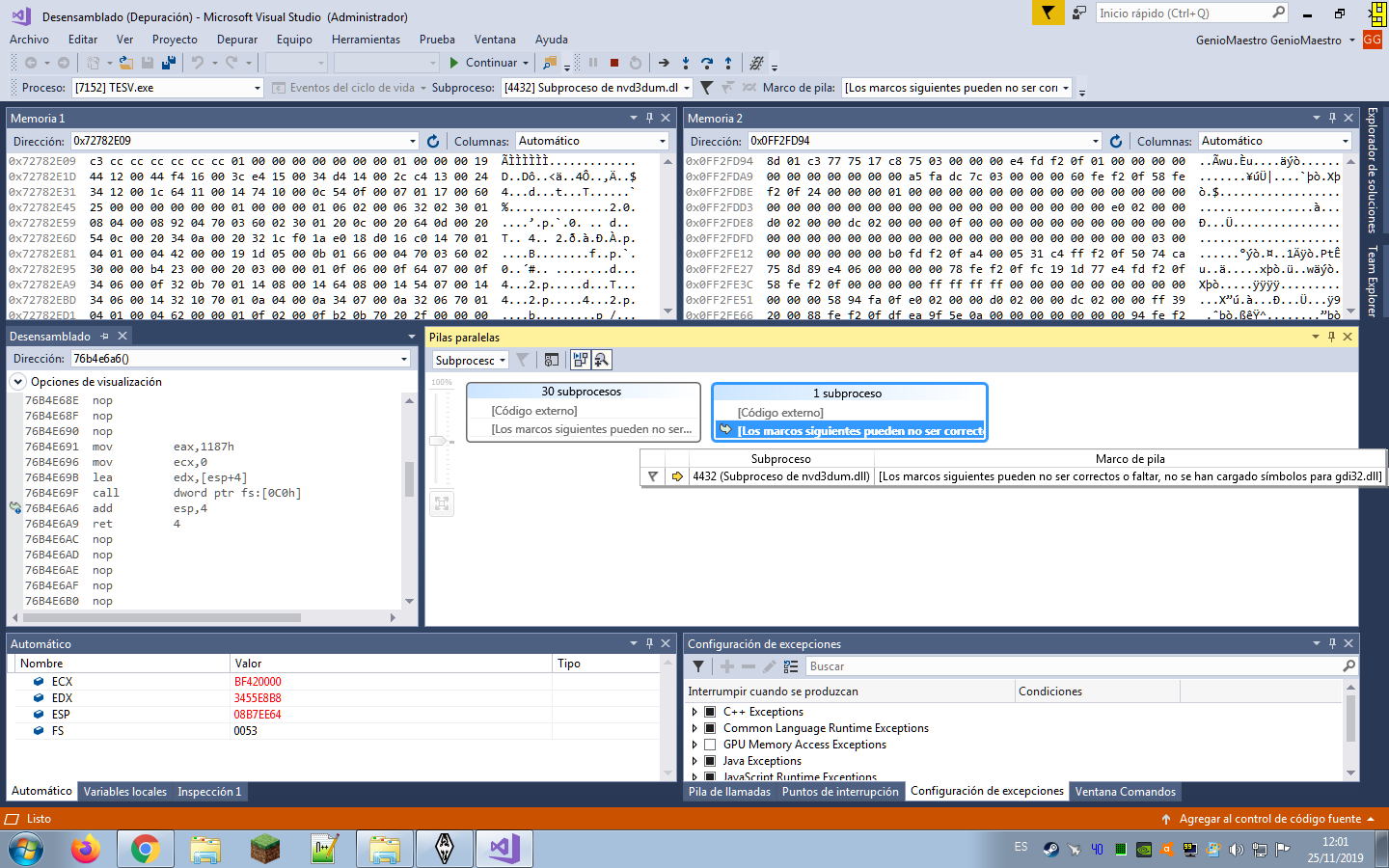
Task: Step Out of the current function
Action: pyautogui.click(x=728, y=63)
